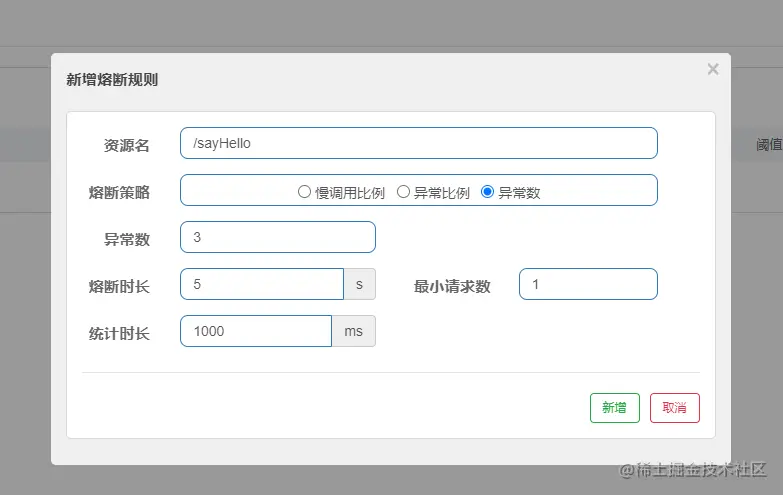Click the 'ms' unit label of 统计时长
Image resolution: width=783 pixels, height=495 pixels.
pos(354,331)
